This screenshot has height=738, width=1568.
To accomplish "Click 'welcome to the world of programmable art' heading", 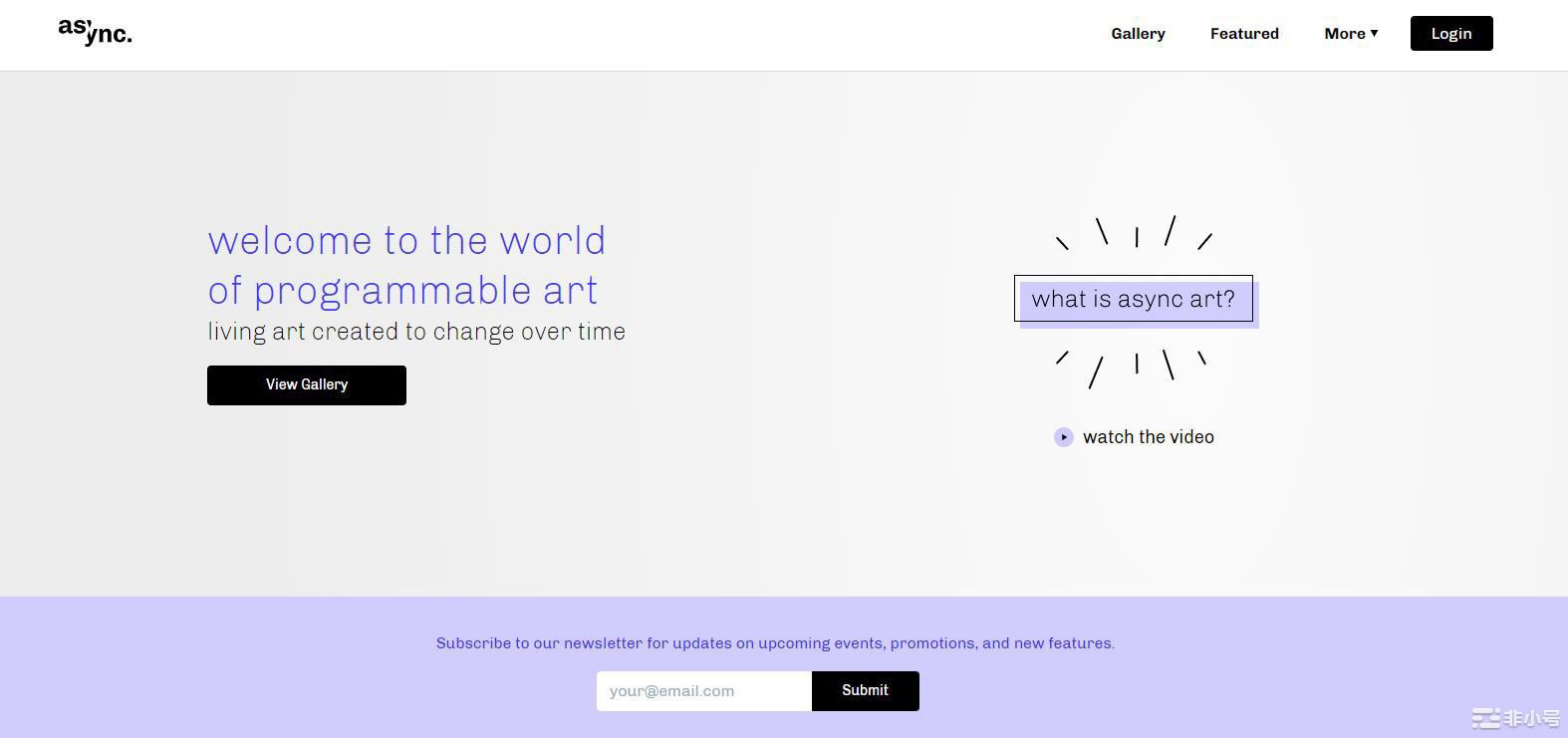I will 406,266.
